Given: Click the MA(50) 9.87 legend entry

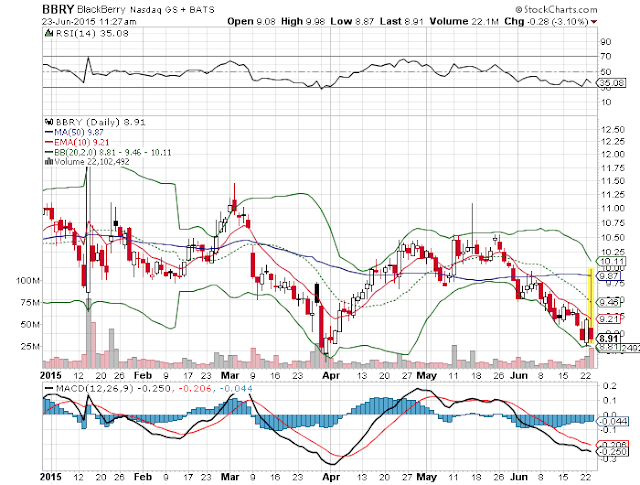Looking at the screenshot, I should click(74, 132).
